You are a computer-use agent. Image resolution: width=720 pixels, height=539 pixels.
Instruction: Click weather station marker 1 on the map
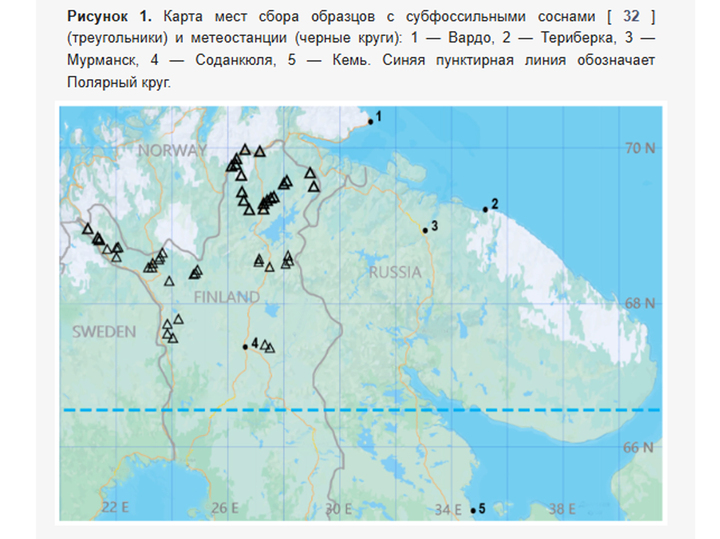[x=371, y=122]
